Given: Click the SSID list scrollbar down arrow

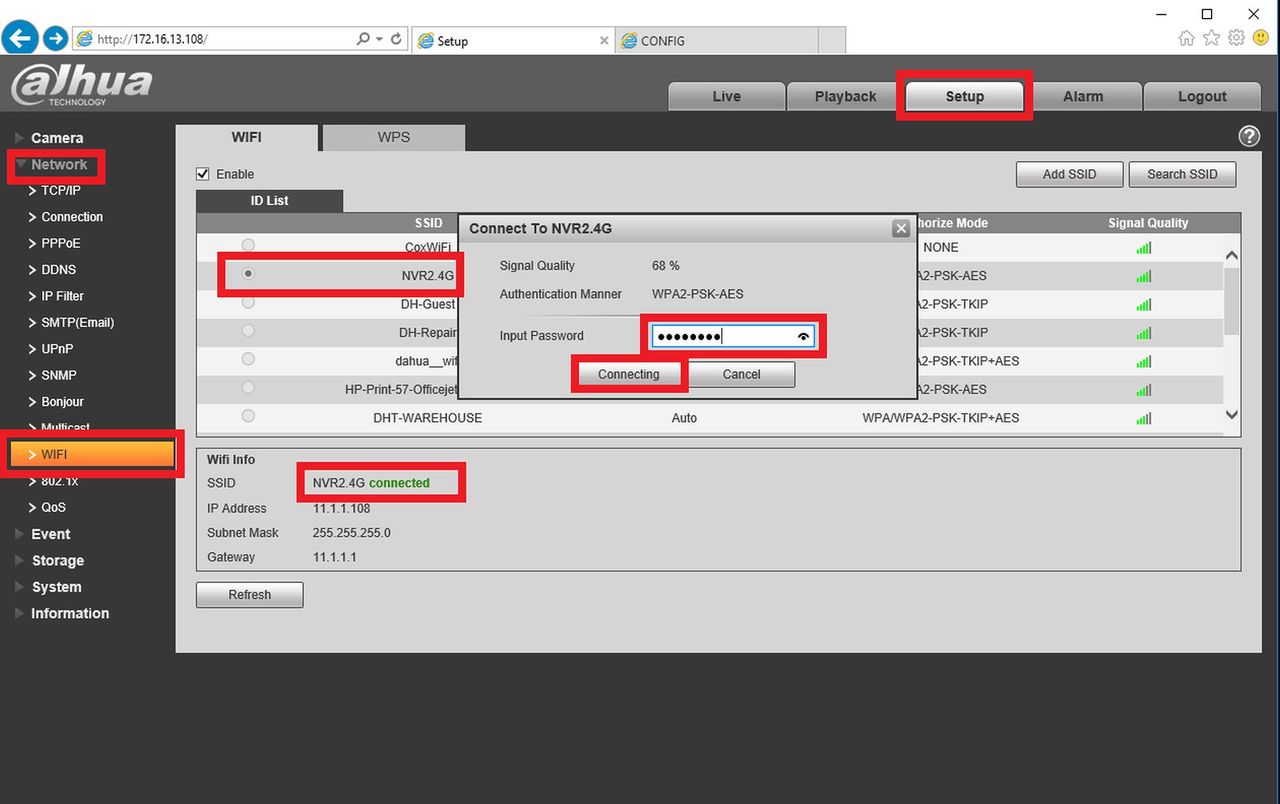Looking at the screenshot, I should point(1231,414).
